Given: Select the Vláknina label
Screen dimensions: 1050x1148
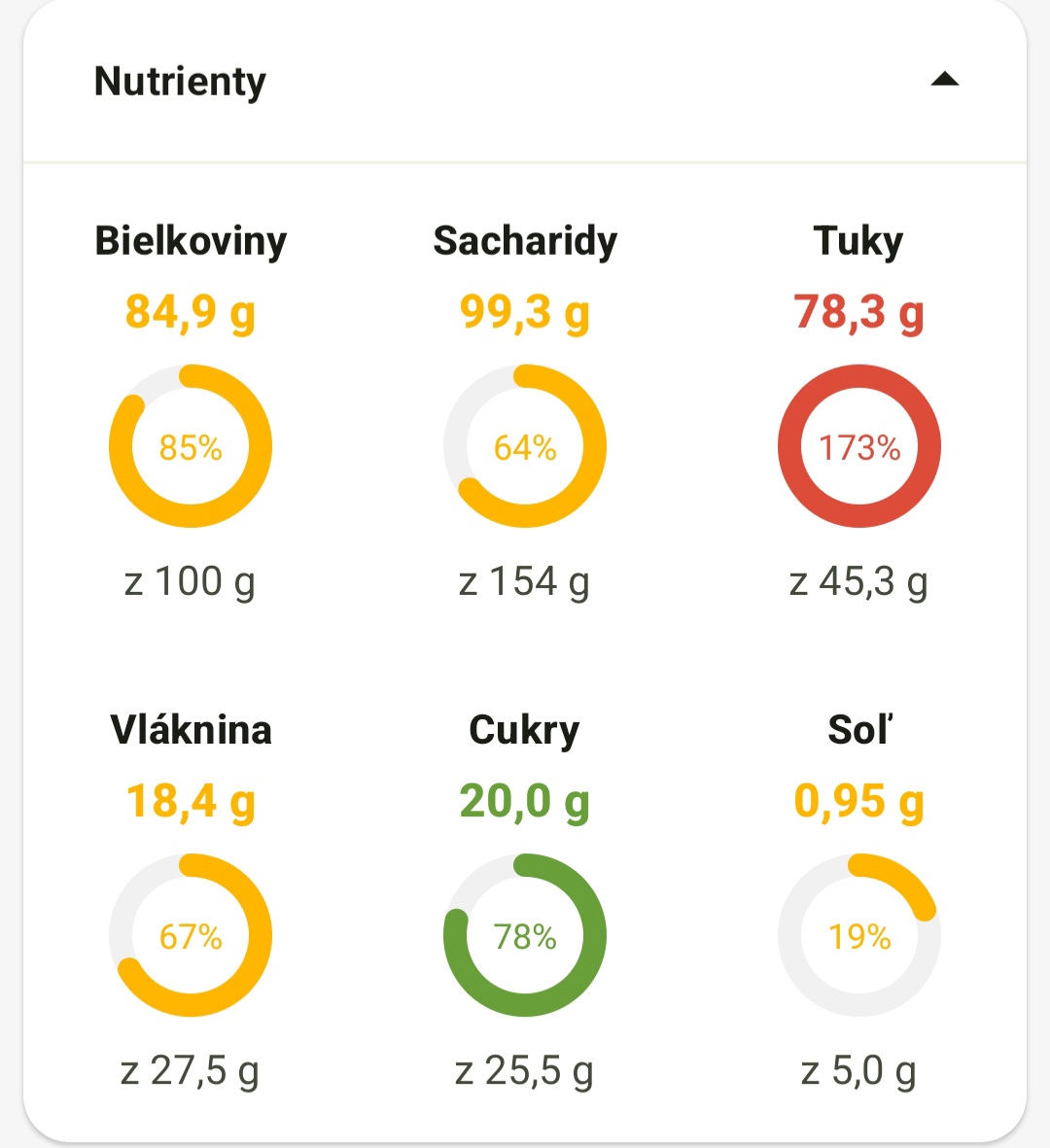Looking at the screenshot, I should click(x=191, y=730).
